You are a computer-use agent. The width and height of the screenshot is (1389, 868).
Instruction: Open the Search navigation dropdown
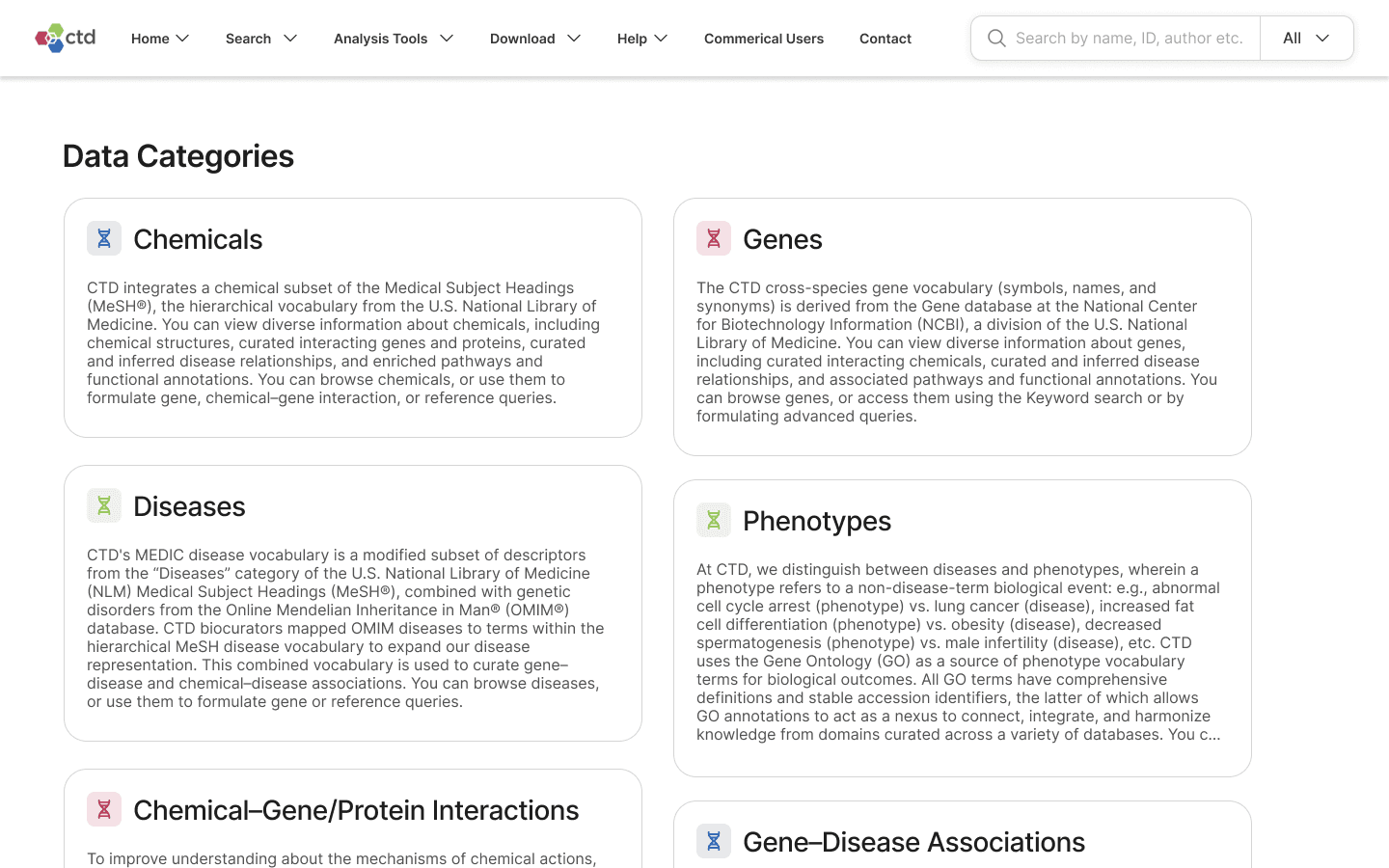click(x=261, y=39)
